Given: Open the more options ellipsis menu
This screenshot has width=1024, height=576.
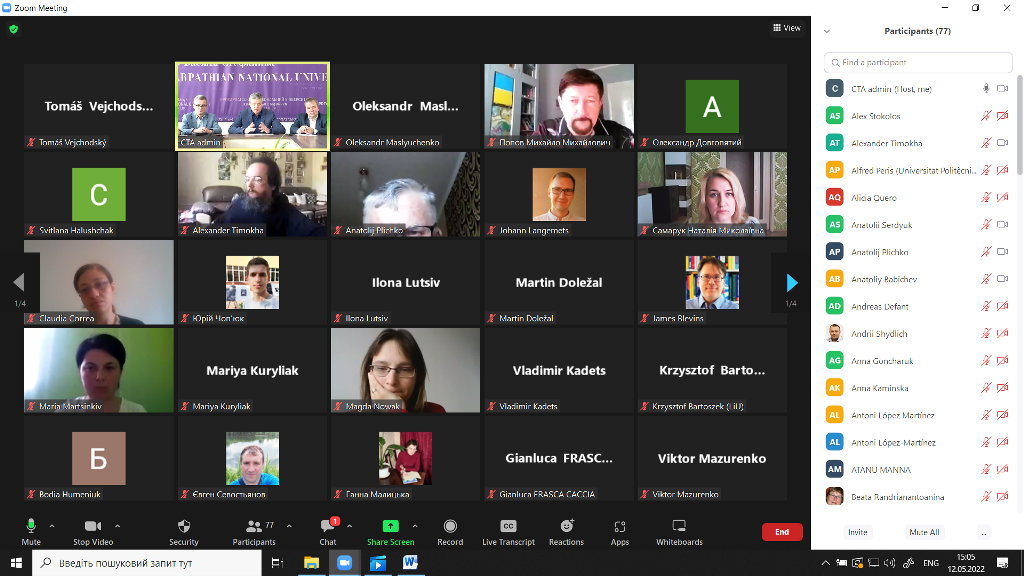Looking at the screenshot, I should (984, 532).
